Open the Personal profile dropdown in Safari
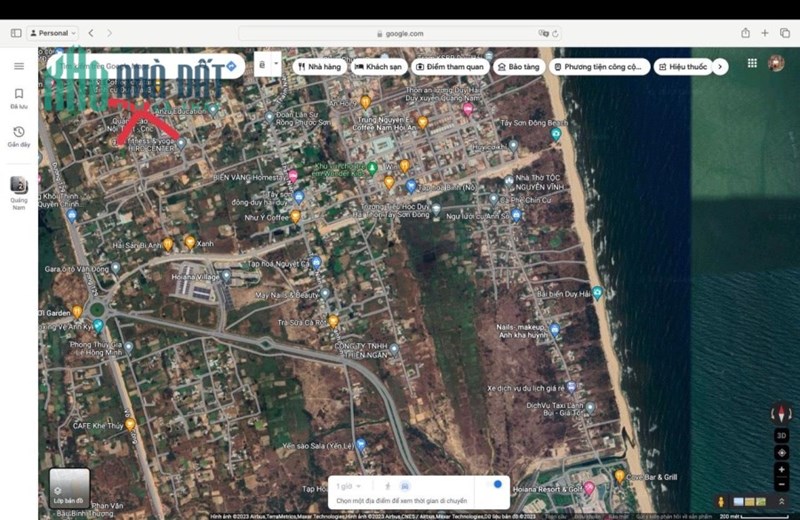Image resolution: width=800 pixels, height=520 pixels. 53,33
